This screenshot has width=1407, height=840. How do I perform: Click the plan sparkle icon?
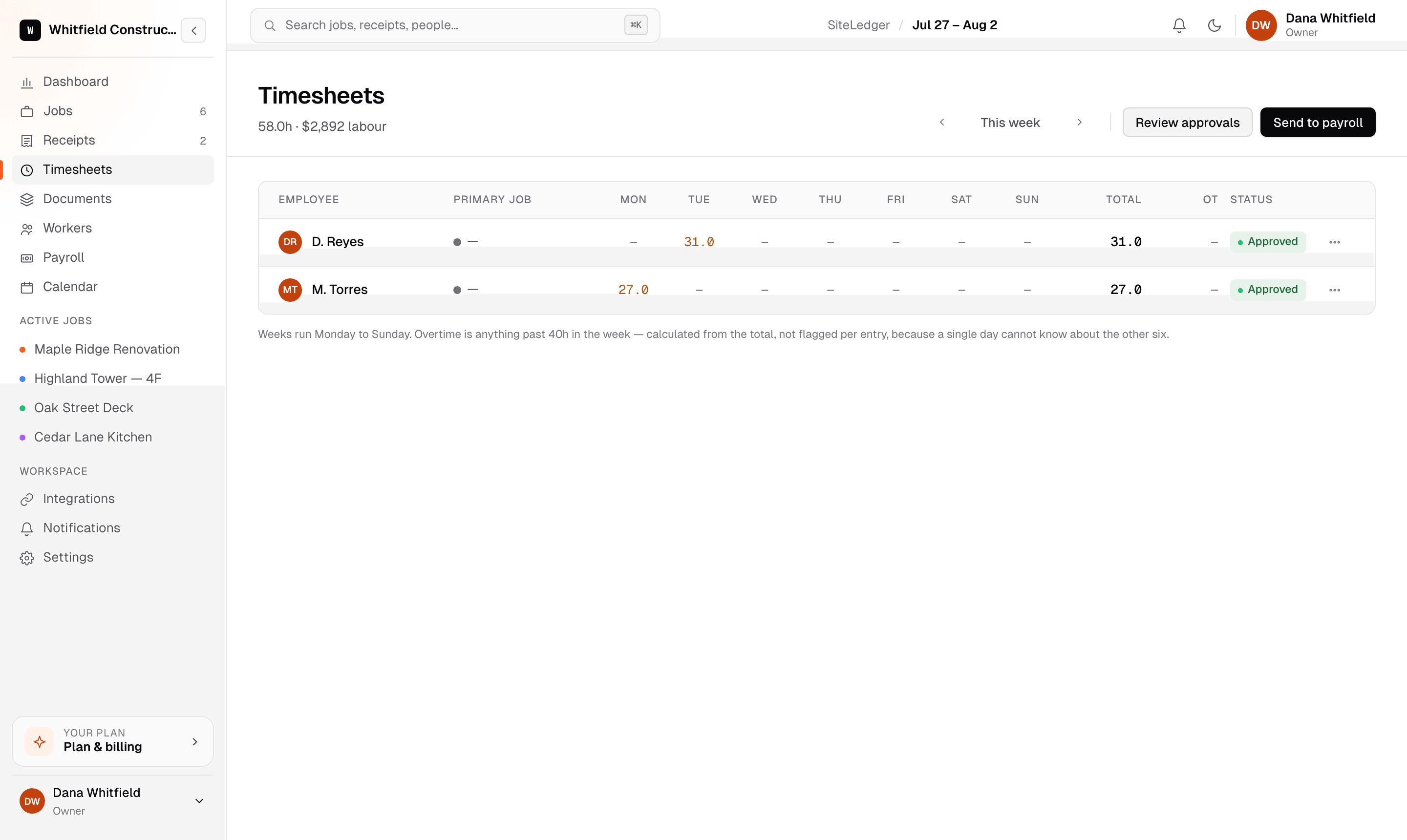(x=40, y=741)
